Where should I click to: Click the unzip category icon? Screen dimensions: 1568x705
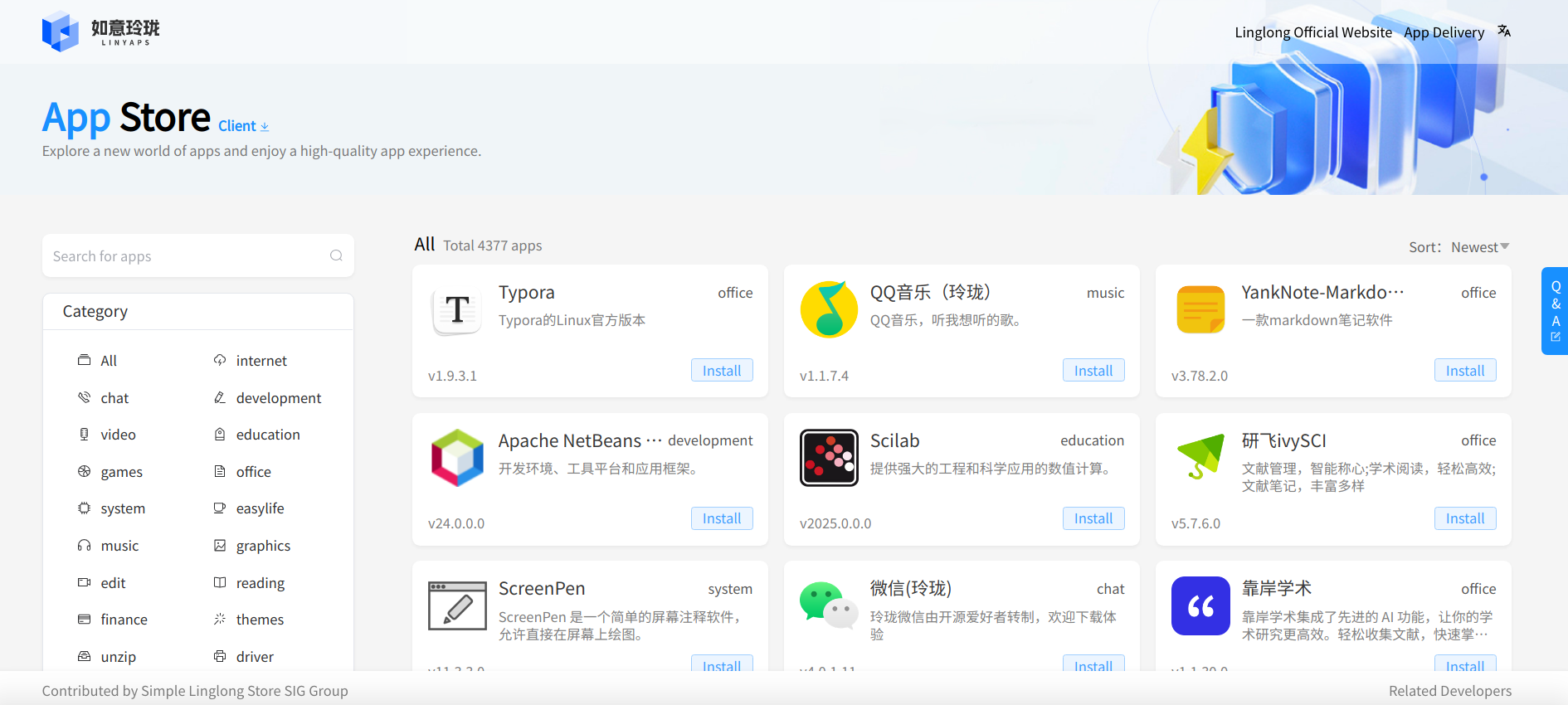coord(84,656)
